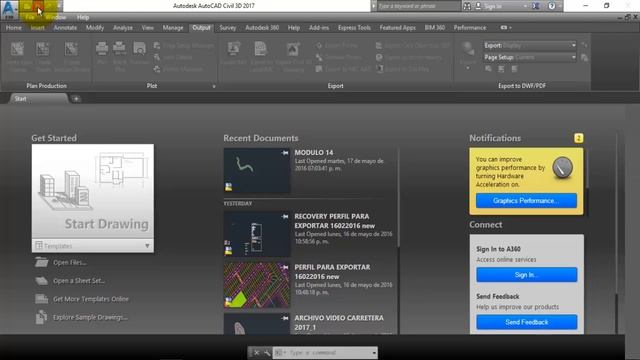Viewport: 640px width, 360px height.
Task: Click Start Drawing tile
Action: point(93,191)
